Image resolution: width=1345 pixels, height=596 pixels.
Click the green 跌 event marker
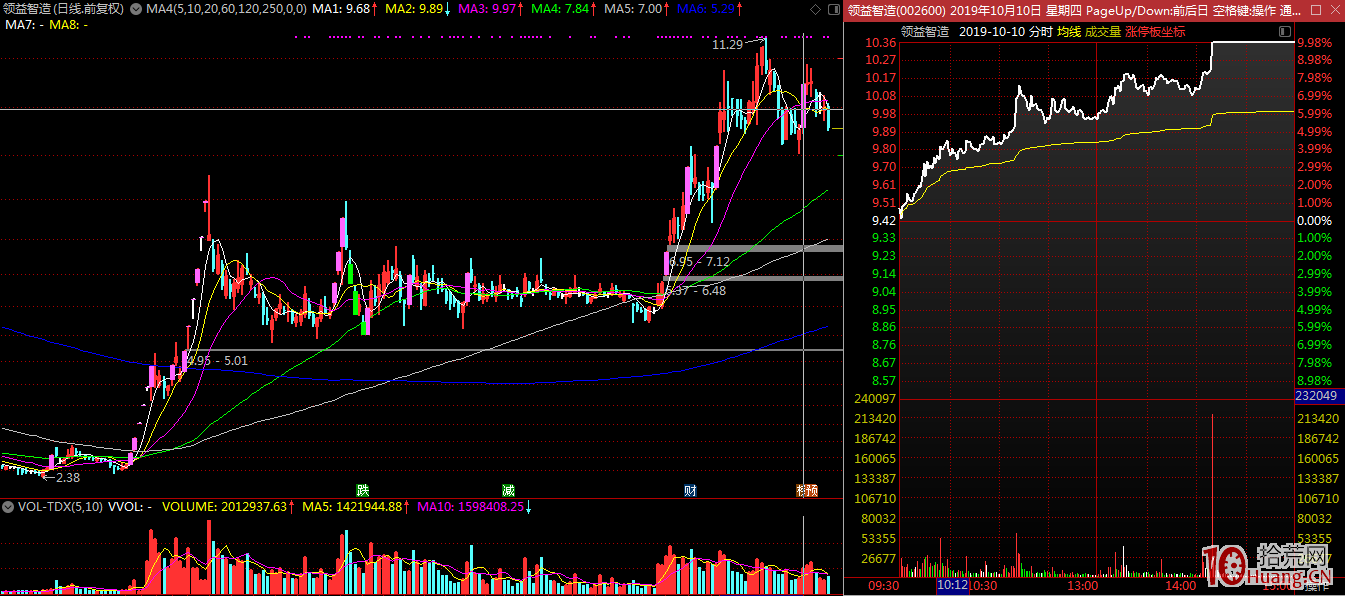click(x=362, y=490)
